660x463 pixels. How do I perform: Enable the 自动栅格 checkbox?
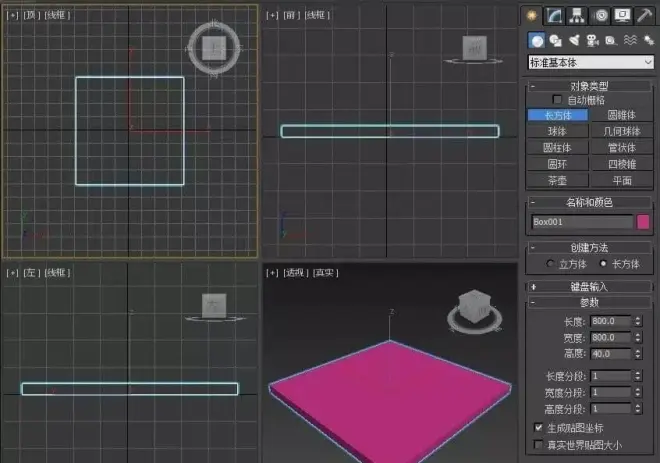click(x=557, y=100)
